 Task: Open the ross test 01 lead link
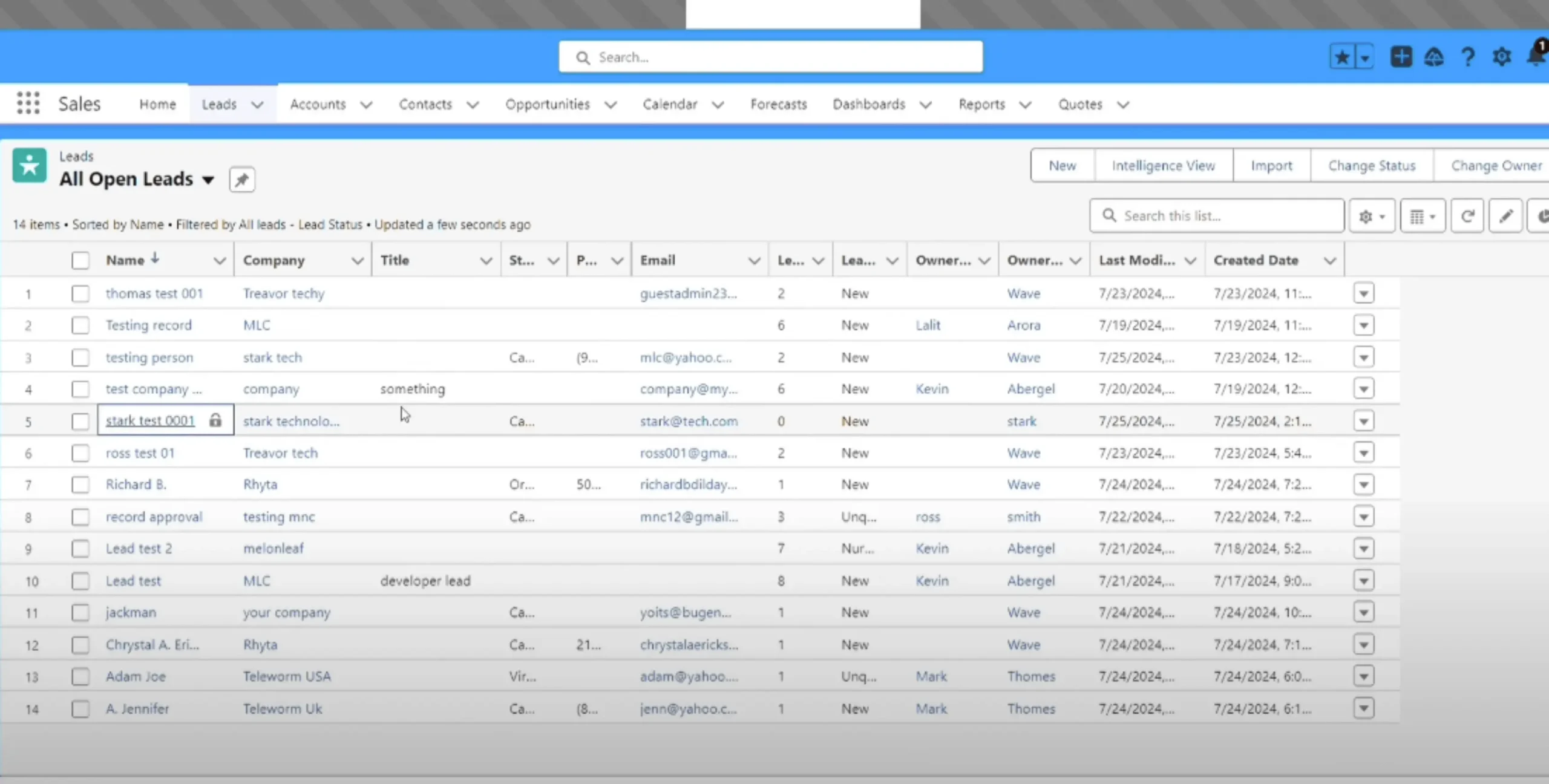(140, 453)
